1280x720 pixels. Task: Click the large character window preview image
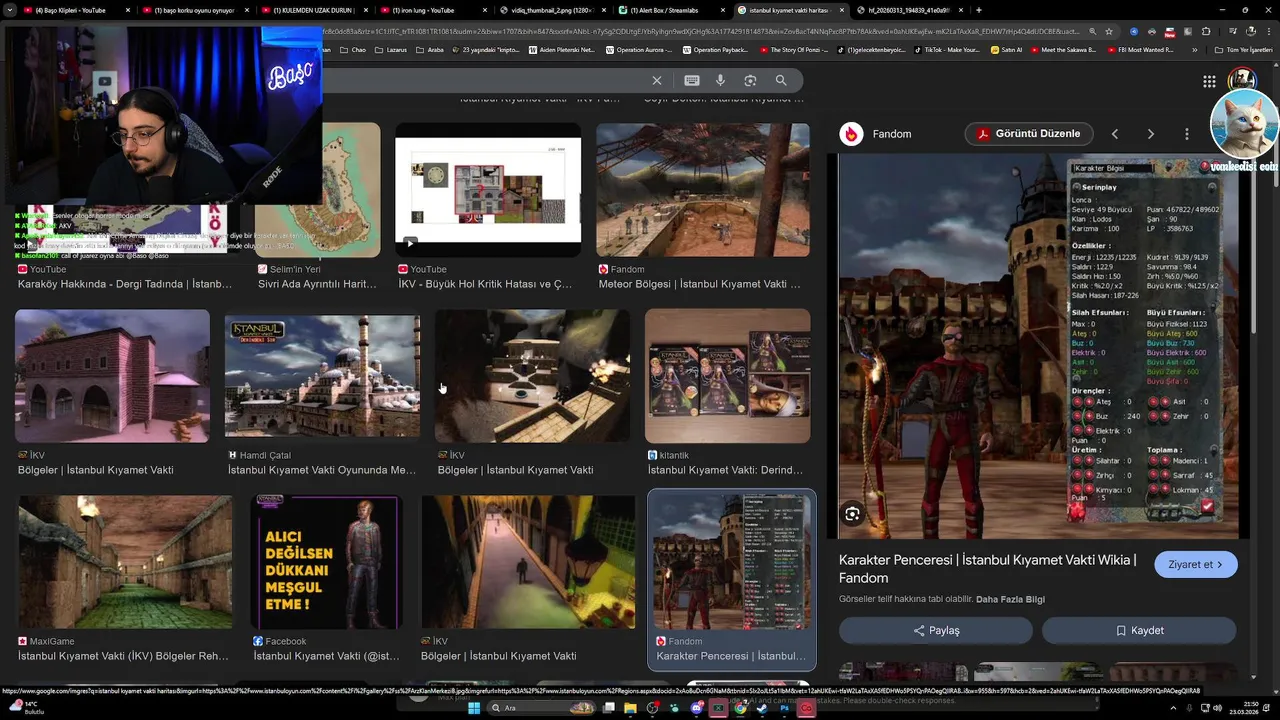(x=1044, y=346)
